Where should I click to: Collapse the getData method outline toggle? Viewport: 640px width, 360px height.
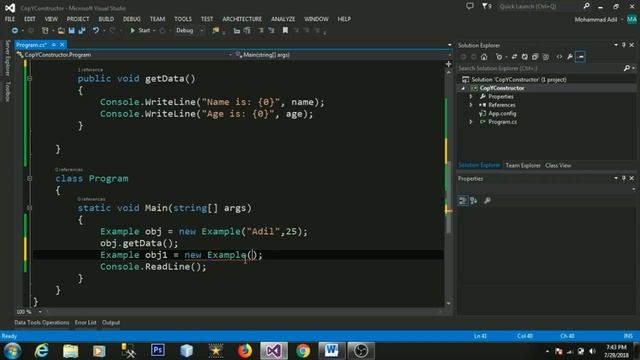[29, 78]
